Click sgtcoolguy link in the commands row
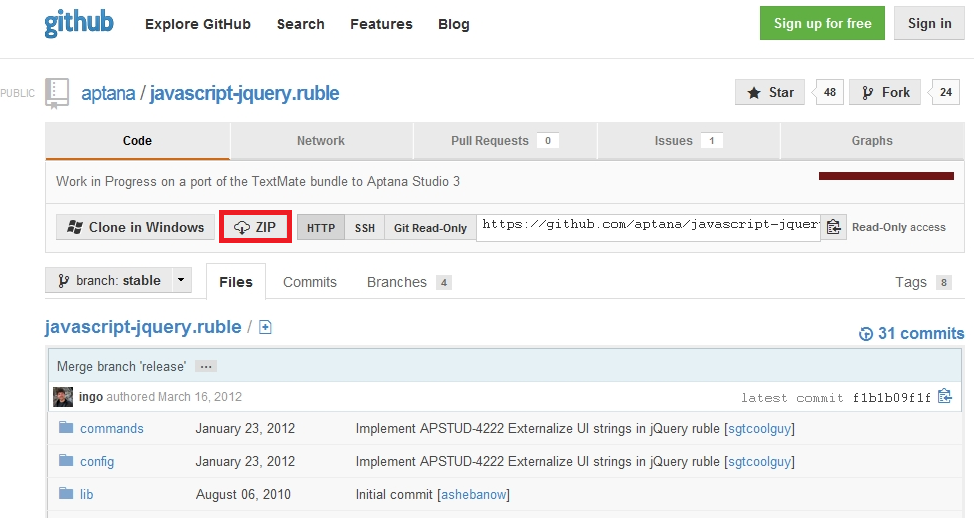This screenshot has height=518, width=974. 759,429
